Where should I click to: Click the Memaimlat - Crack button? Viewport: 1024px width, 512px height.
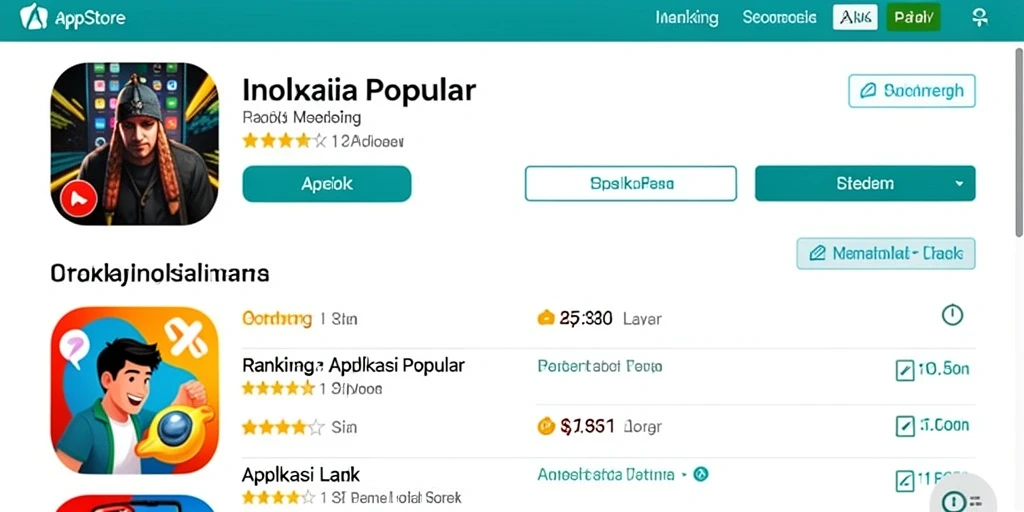(x=886, y=253)
